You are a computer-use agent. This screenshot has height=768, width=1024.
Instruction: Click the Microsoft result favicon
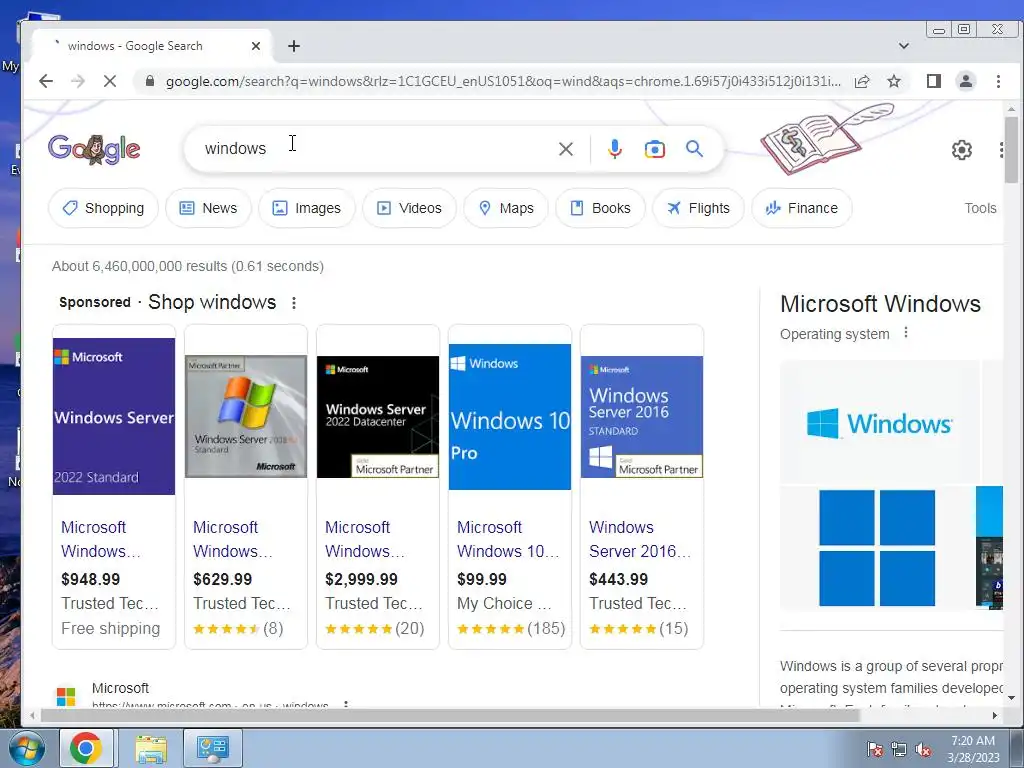(66, 696)
